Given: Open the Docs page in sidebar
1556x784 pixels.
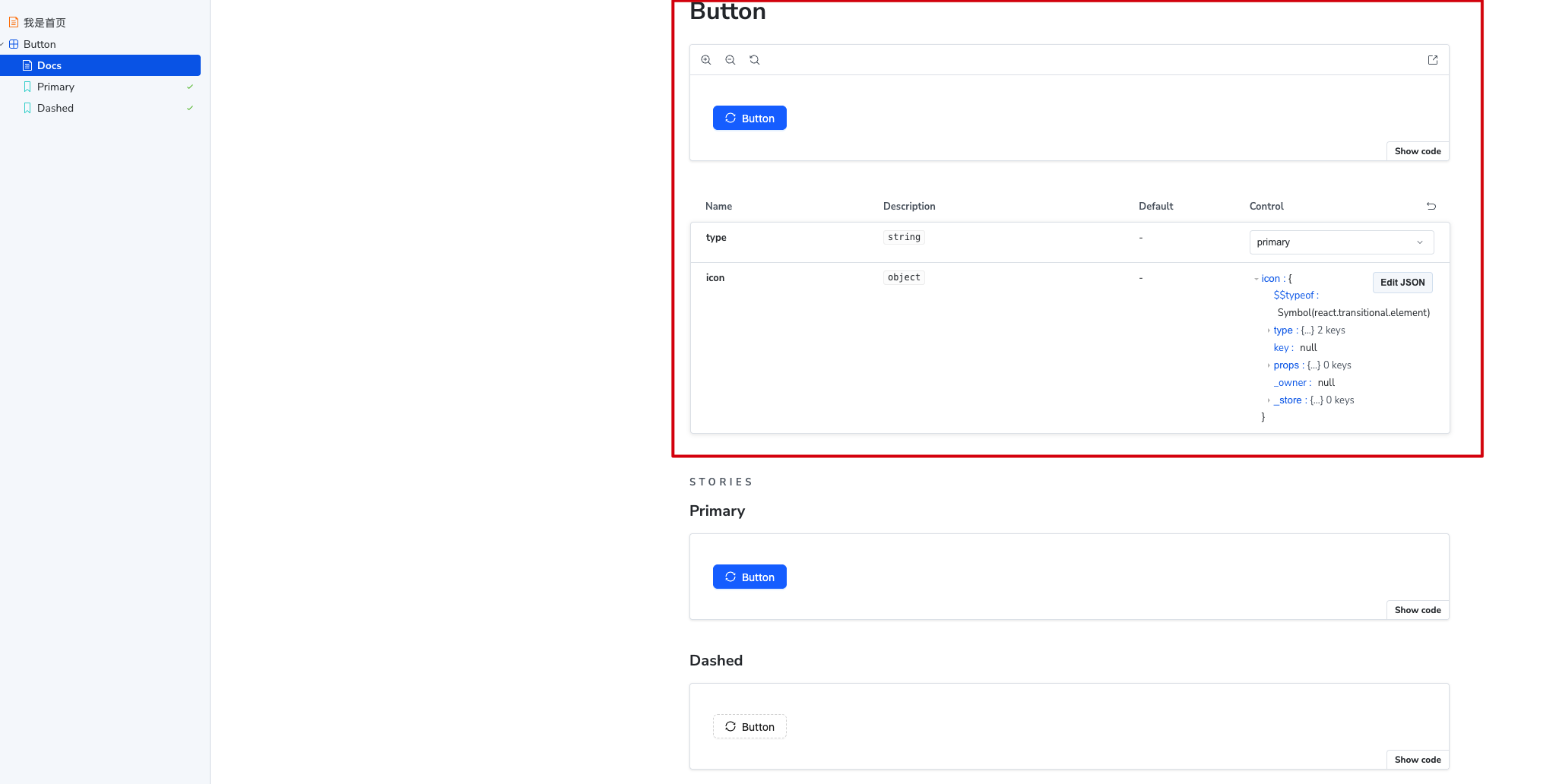Looking at the screenshot, I should [49, 65].
